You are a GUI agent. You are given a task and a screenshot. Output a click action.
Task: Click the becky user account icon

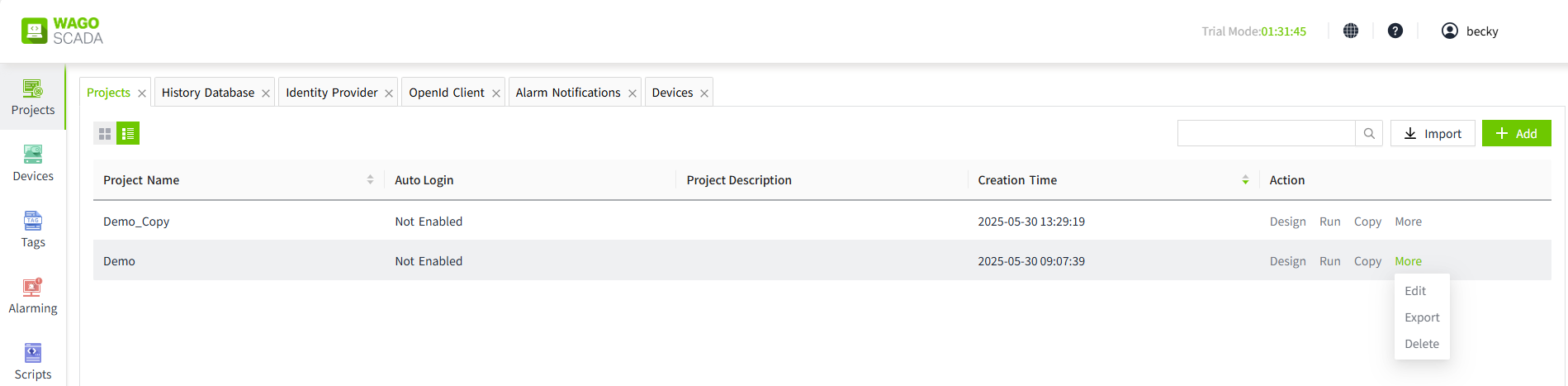coord(1450,31)
